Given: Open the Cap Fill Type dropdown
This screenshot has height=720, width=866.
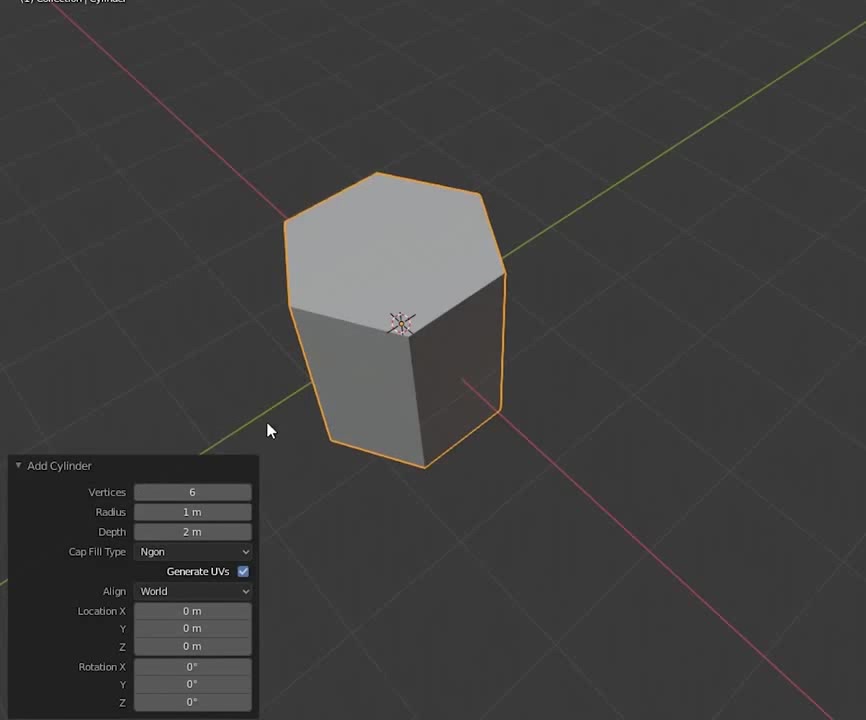Looking at the screenshot, I should [x=192, y=552].
